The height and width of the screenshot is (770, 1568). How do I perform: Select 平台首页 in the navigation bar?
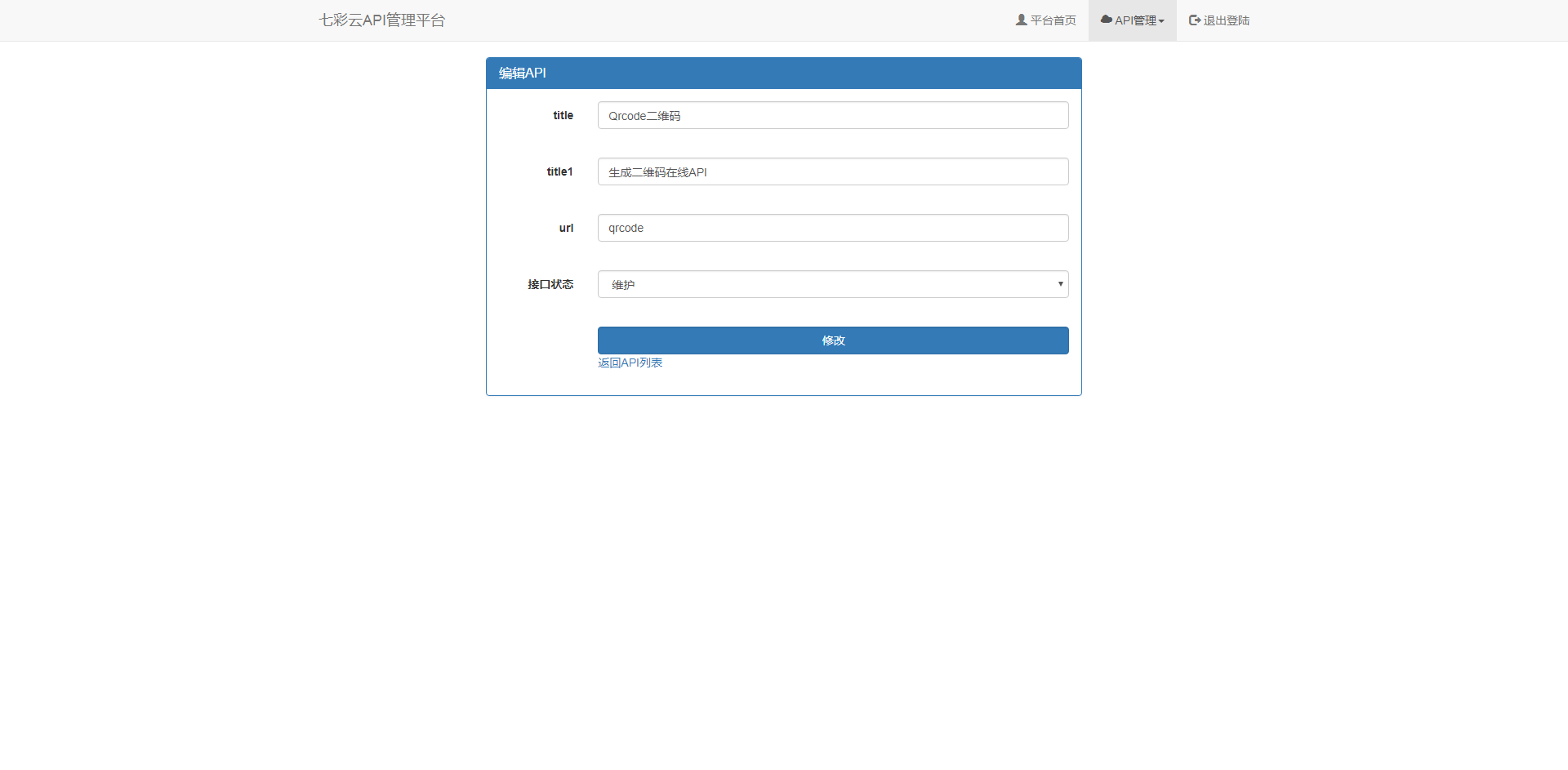[x=1052, y=20]
